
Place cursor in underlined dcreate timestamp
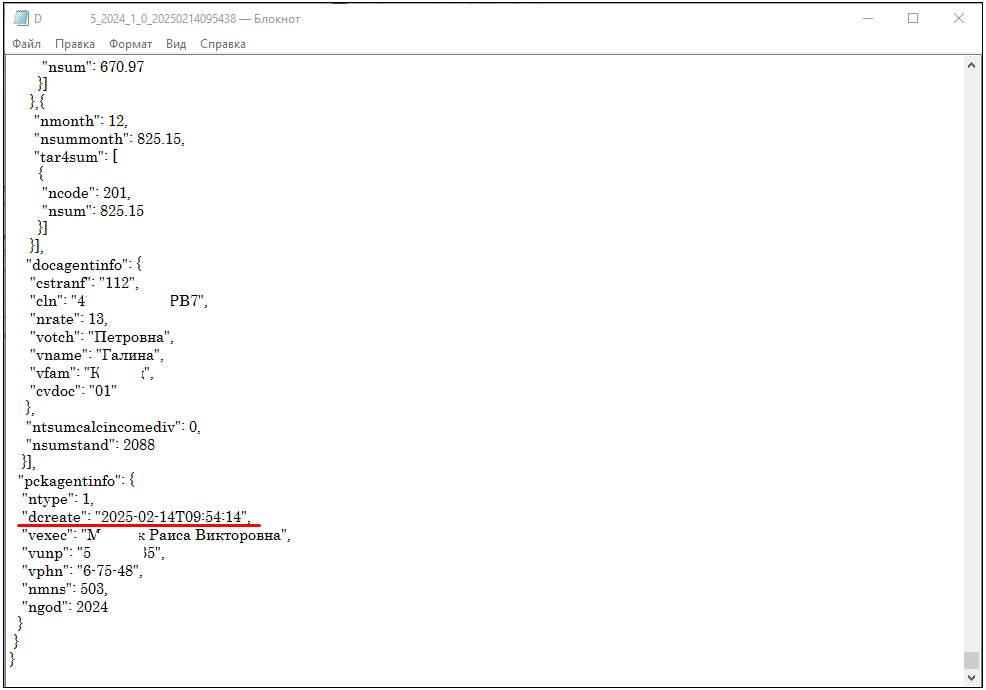(172, 516)
